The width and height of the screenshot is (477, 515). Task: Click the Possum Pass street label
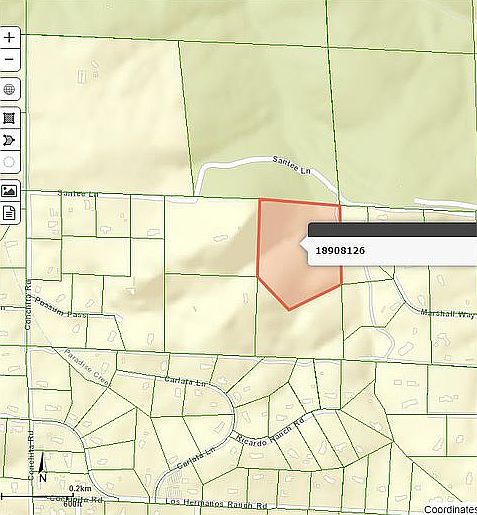pos(60,307)
